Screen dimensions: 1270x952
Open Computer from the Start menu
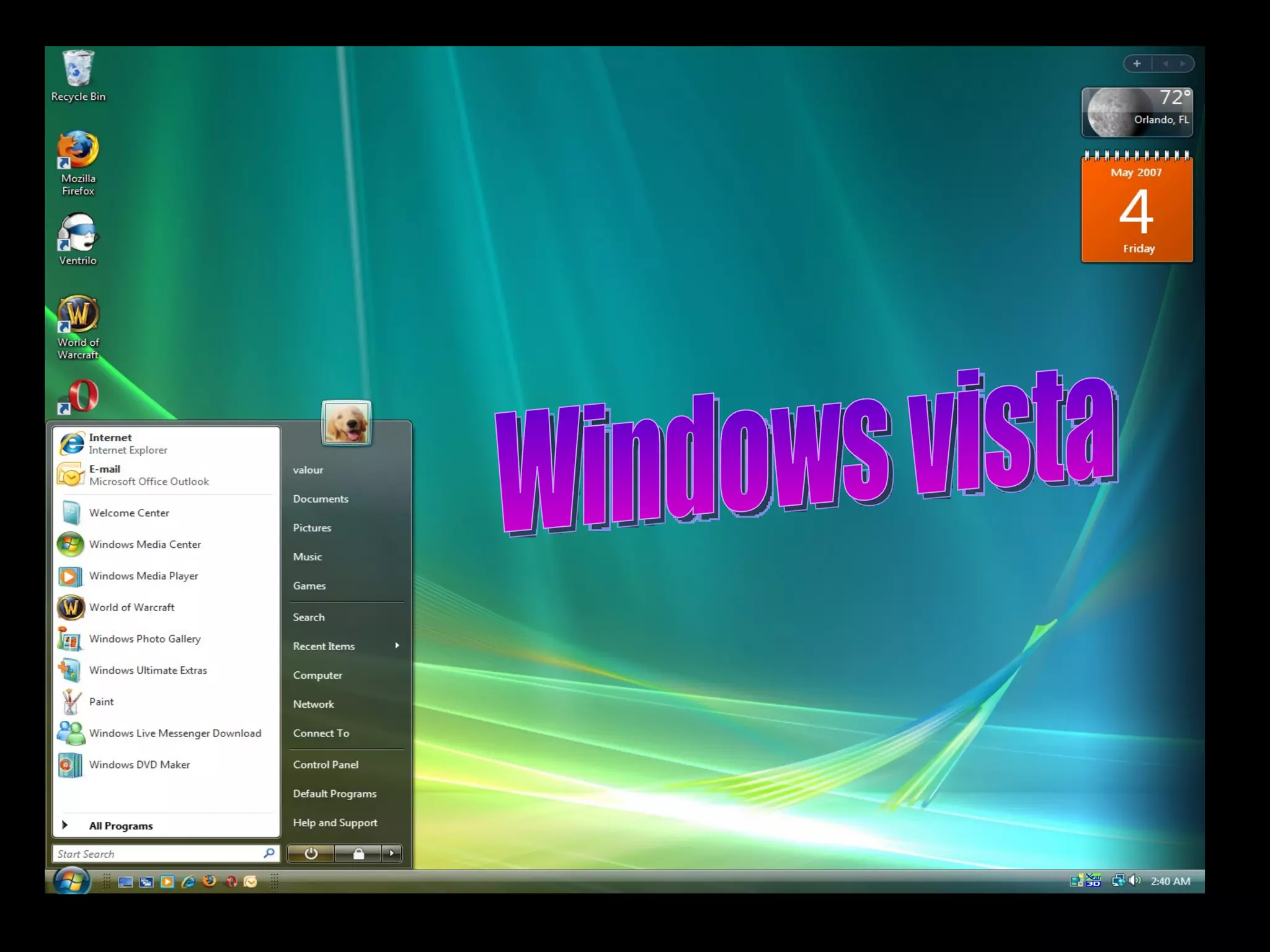pyautogui.click(x=346, y=675)
